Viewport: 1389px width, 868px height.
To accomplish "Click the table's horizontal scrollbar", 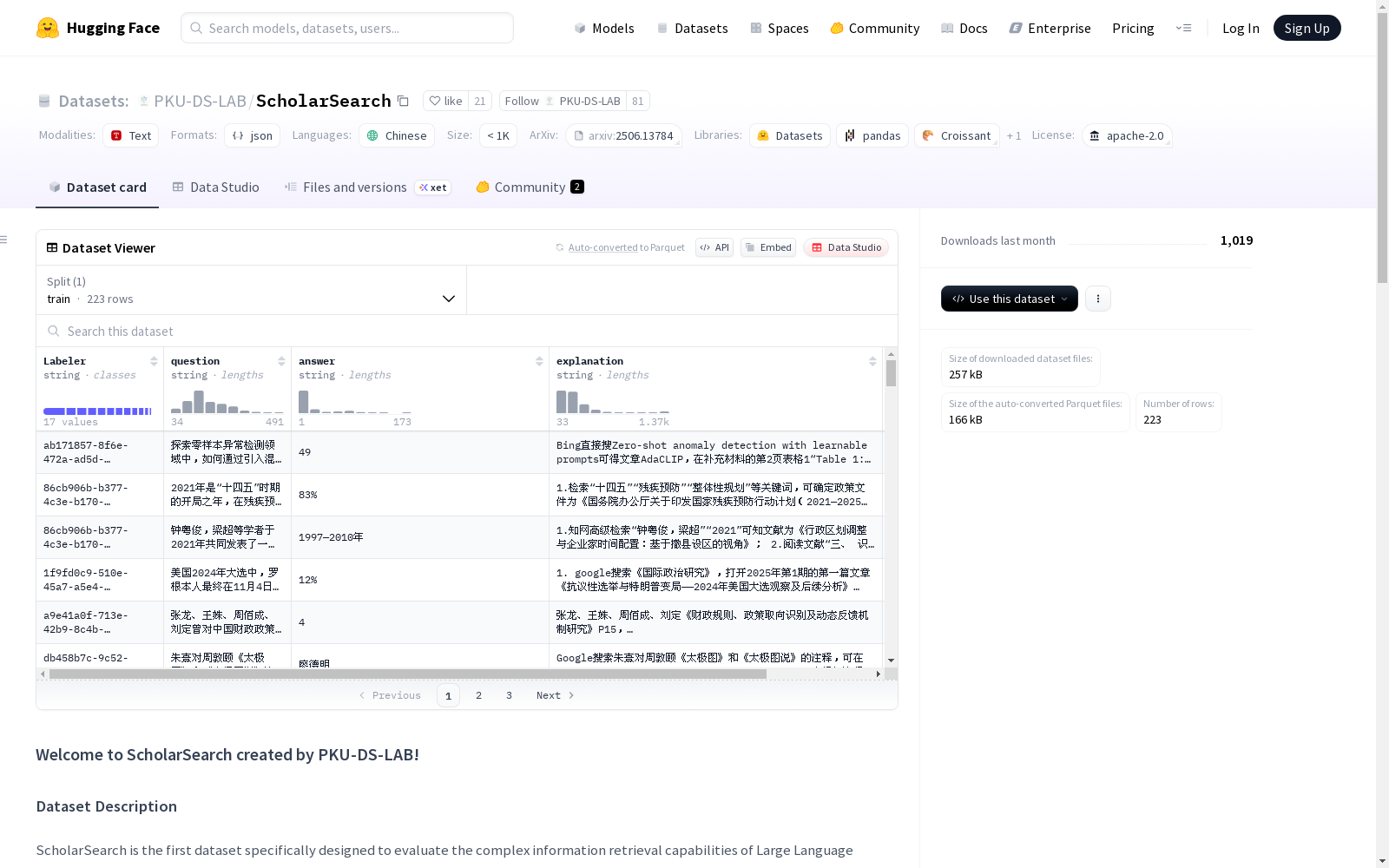I will pos(408,674).
